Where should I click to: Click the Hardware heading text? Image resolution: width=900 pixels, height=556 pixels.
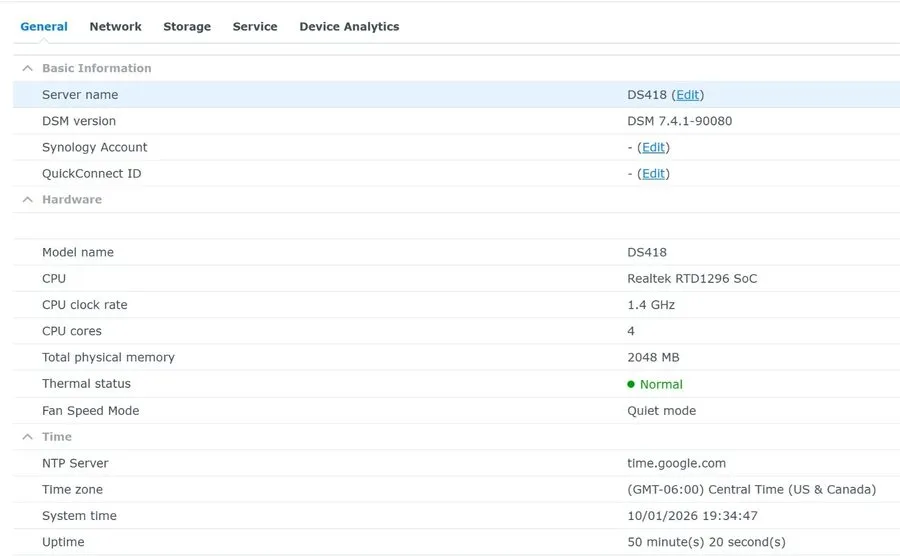click(x=72, y=200)
